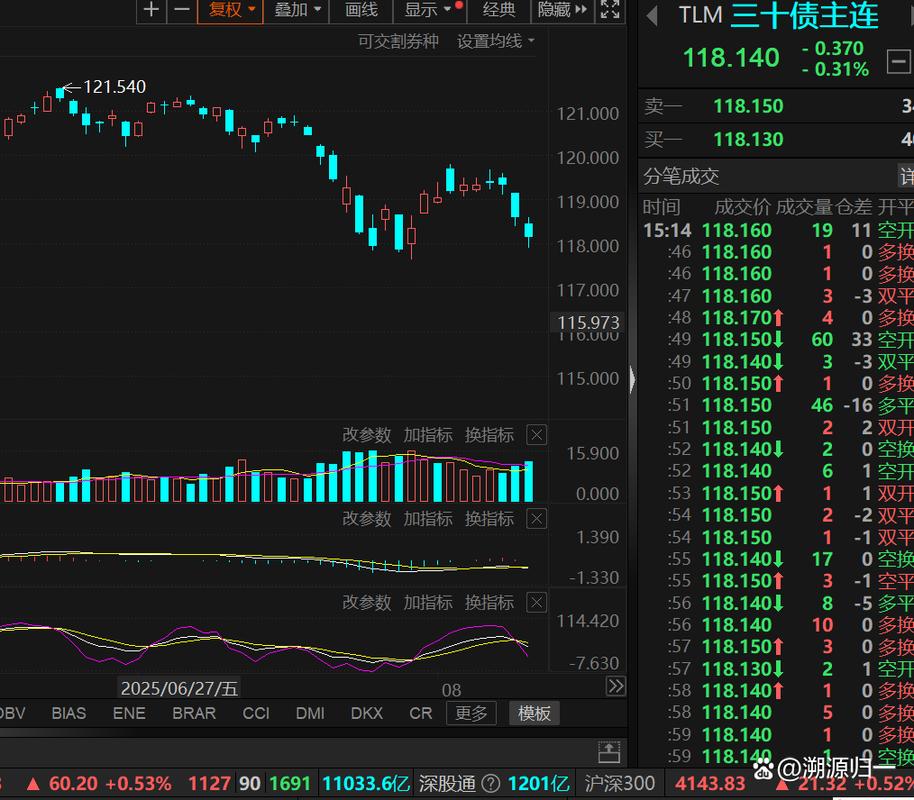
Task: Close the volume indicator panel
Action: [537, 435]
